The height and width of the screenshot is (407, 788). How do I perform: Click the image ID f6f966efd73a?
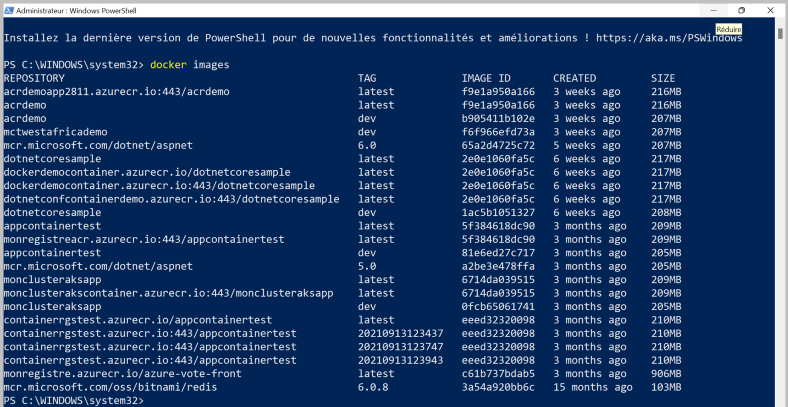(498, 132)
